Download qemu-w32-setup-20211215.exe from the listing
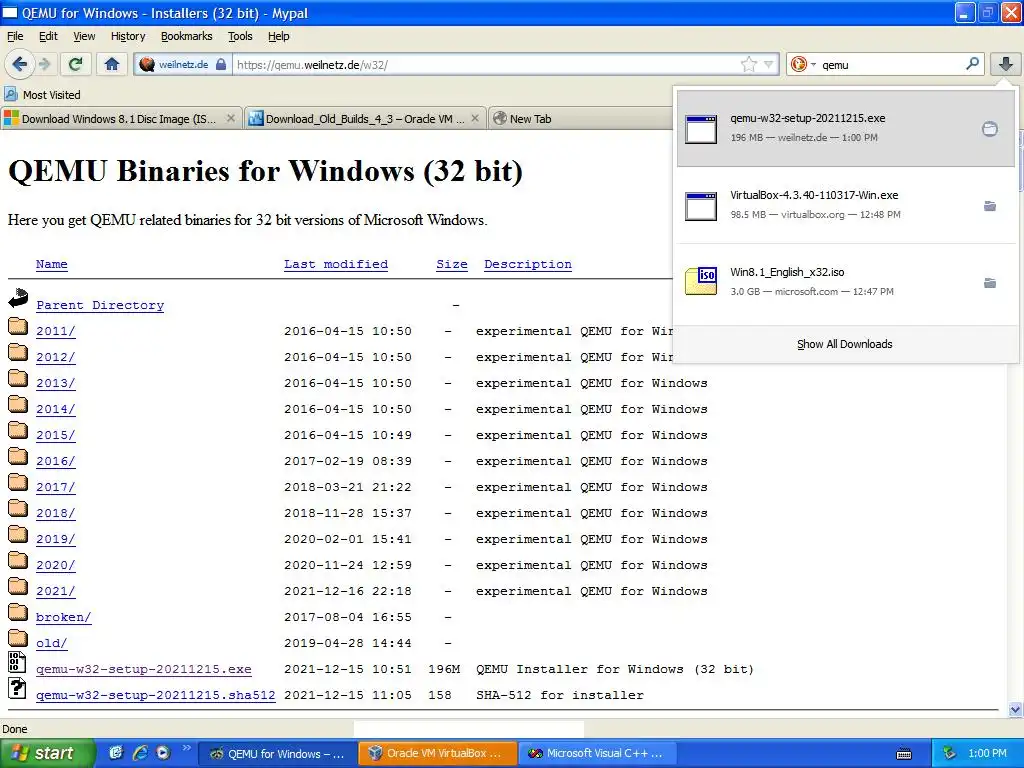This screenshot has height=768, width=1024. click(x=144, y=669)
